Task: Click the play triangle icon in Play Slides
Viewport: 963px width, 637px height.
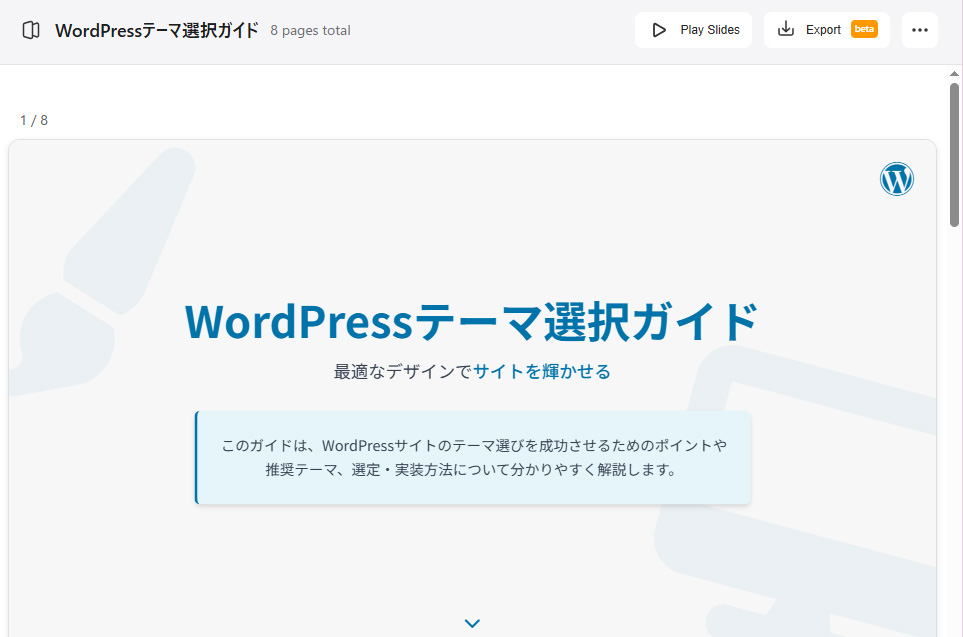Action: pos(659,29)
